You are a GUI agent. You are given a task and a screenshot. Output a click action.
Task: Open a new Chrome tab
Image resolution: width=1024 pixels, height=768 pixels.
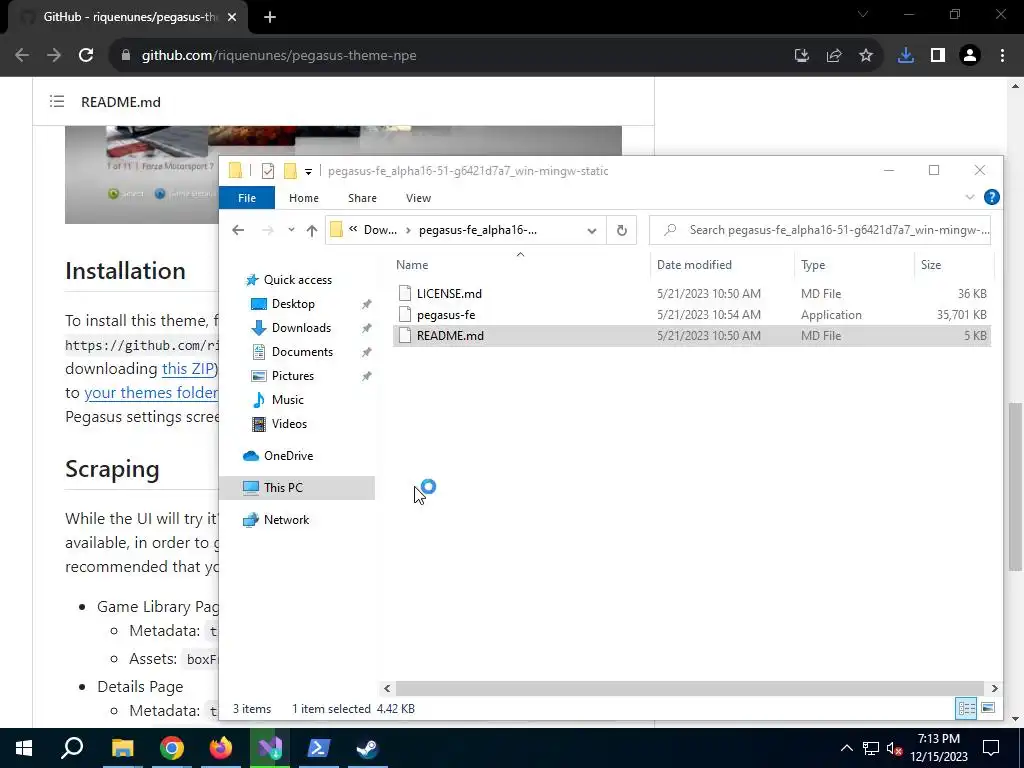[x=270, y=17]
